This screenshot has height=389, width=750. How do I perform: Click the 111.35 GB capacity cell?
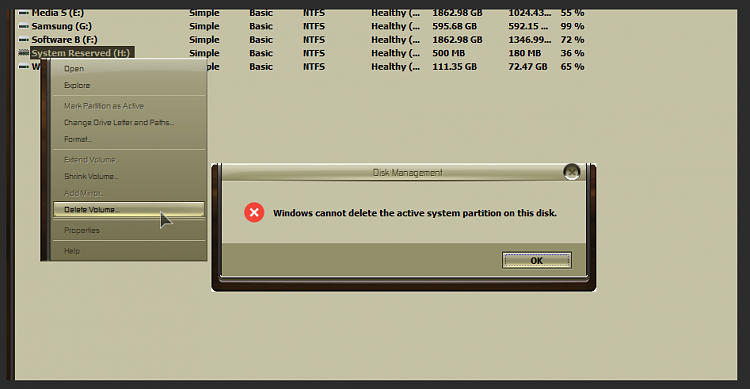(x=454, y=67)
